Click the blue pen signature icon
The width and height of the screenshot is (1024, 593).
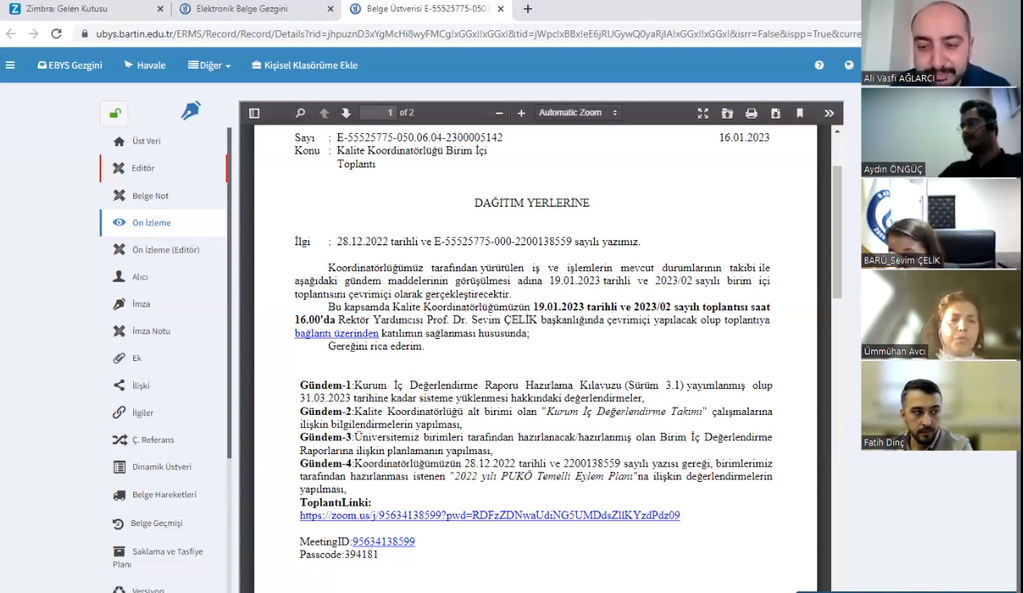tap(190, 111)
